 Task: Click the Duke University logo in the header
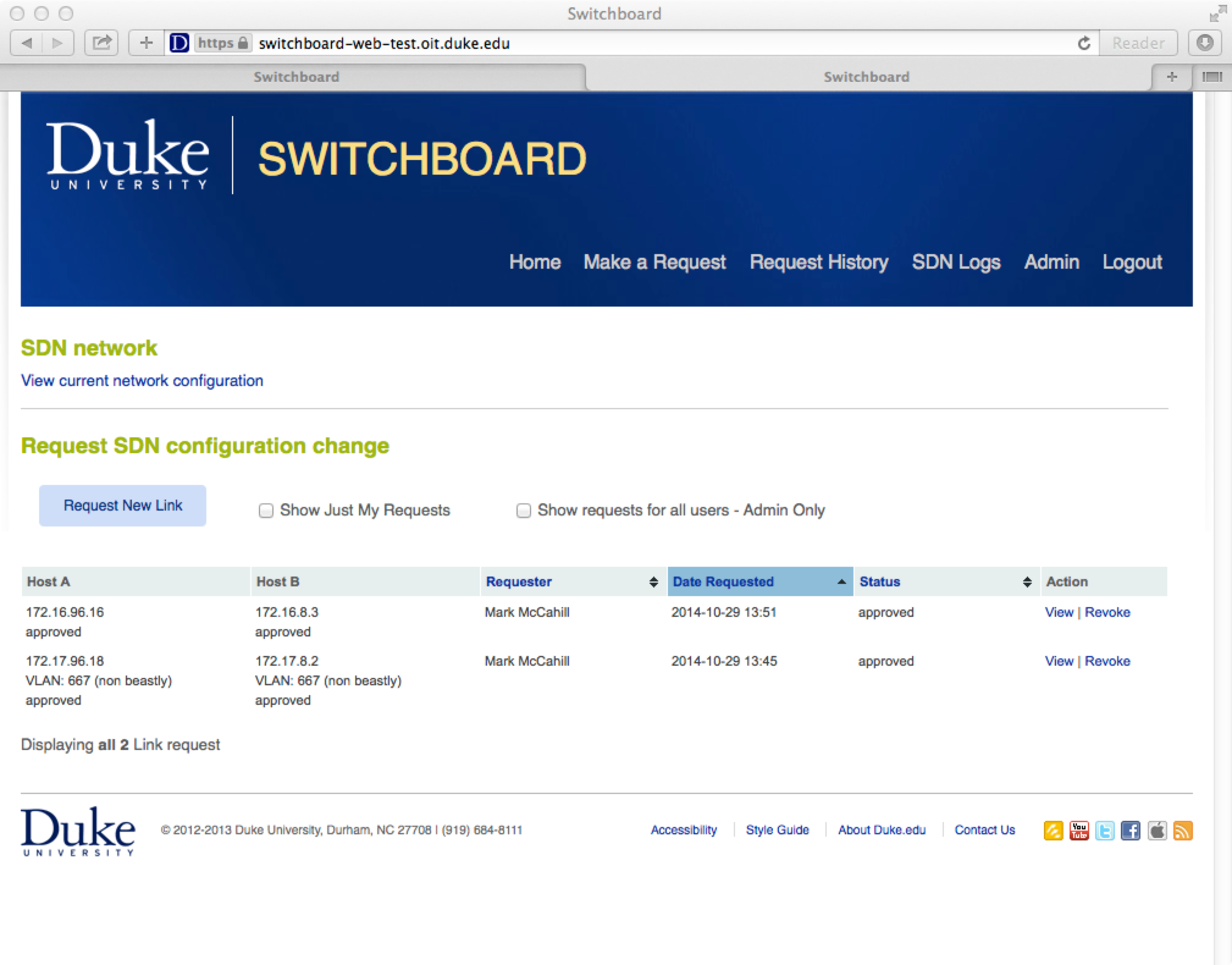pos(128,156)
